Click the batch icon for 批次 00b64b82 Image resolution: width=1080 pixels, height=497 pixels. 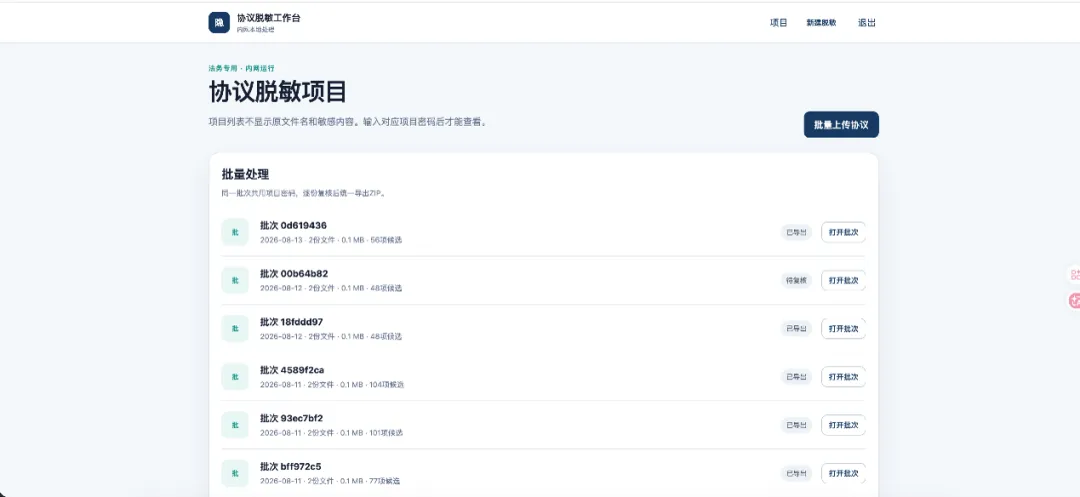pos(235,280)
